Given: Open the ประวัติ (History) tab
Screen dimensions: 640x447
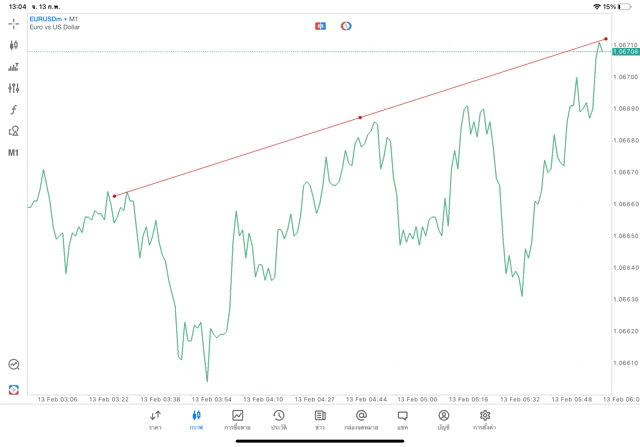Looking at the screenshot, I should tap(279, 419).
